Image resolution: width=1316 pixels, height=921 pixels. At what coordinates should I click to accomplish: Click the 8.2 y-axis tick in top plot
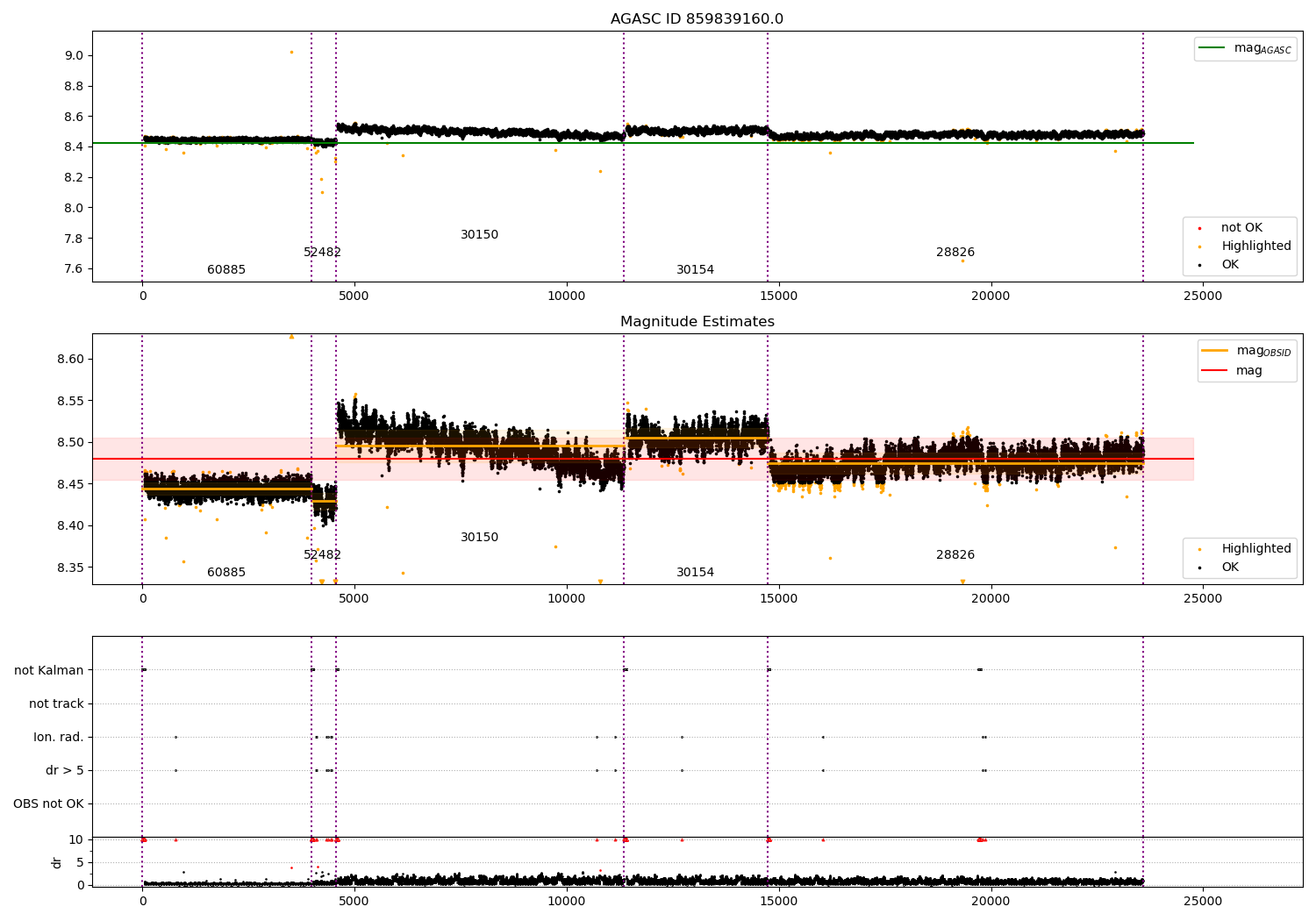coord(74,178)
